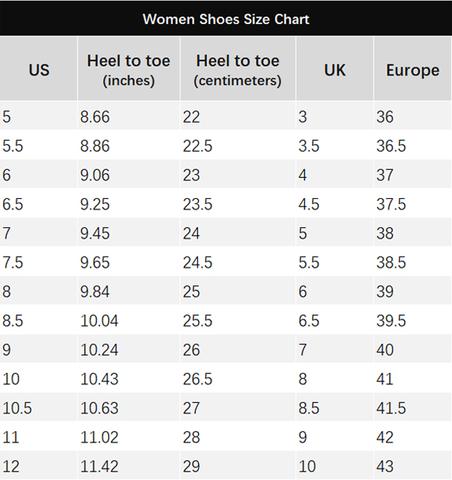This screenshot has height=480, width=452.
Task: Select the 9.06 inches cell
Action: [x=129, y=174]
